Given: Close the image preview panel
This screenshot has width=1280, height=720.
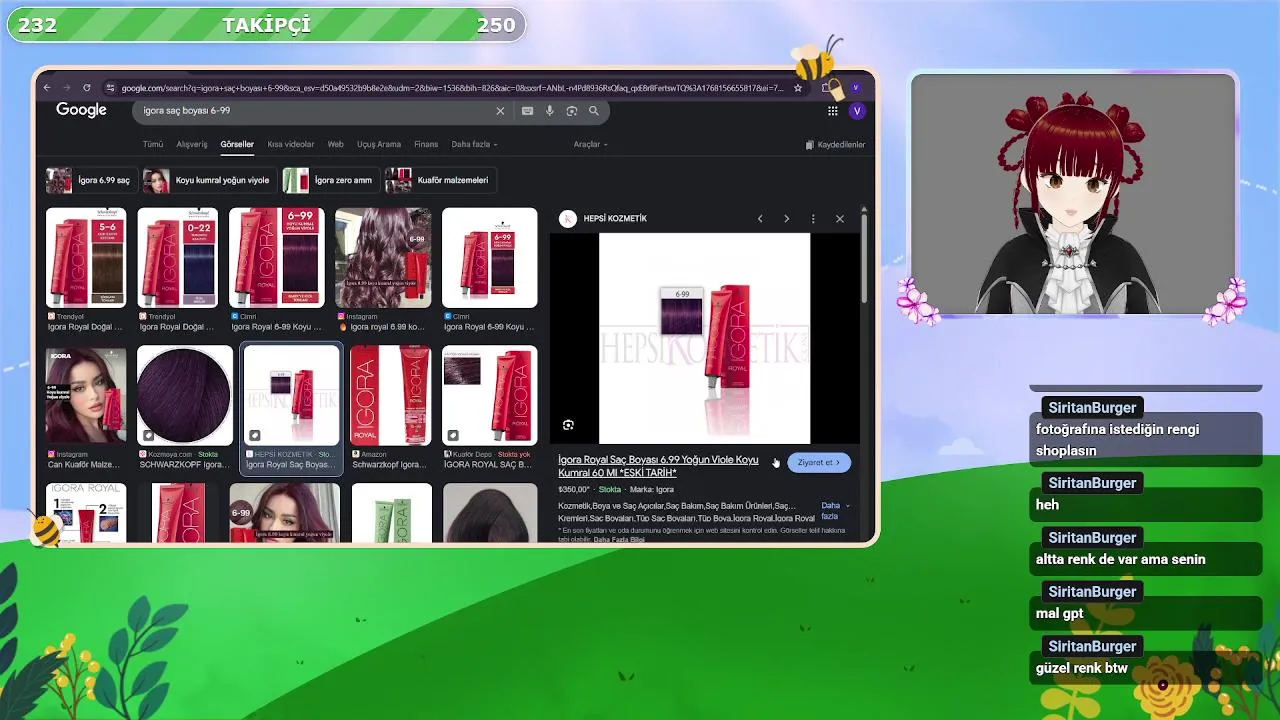Looking at the screenshot, I should pos(839,219).
